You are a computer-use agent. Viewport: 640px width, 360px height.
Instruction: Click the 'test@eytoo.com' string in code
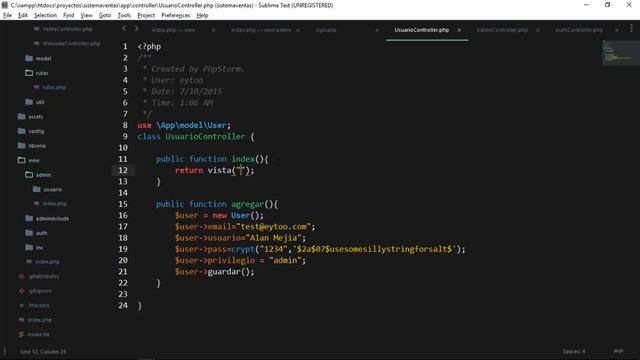(273, 227)
